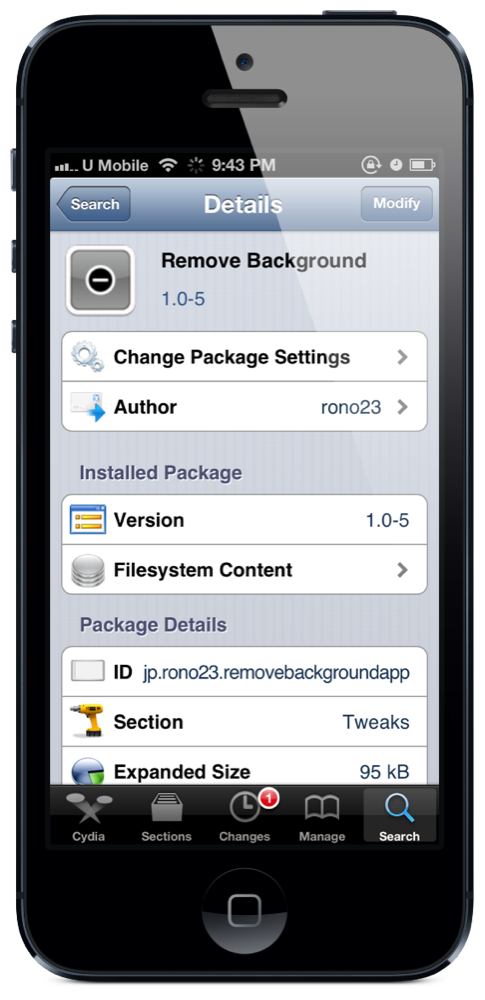
Task: Tap the gears icon beside Change Package Settings
Action: [x=87, y=357]
